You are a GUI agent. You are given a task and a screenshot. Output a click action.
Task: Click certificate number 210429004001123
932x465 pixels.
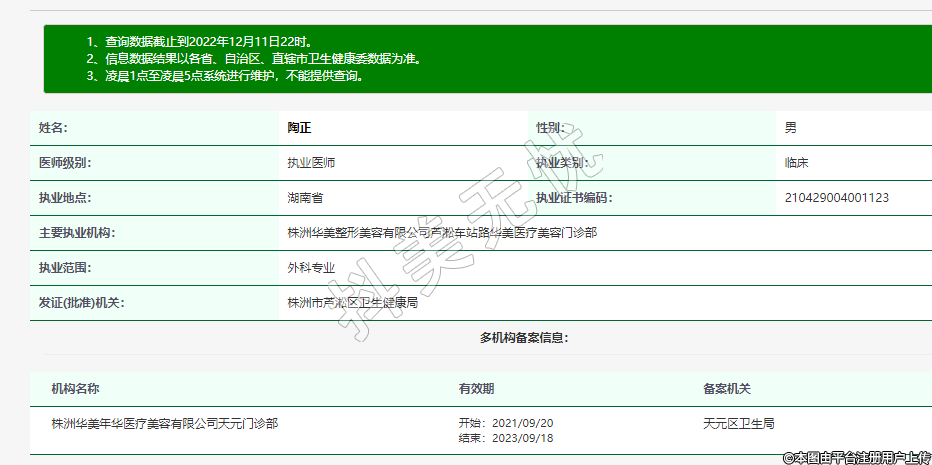click(836, 198)
